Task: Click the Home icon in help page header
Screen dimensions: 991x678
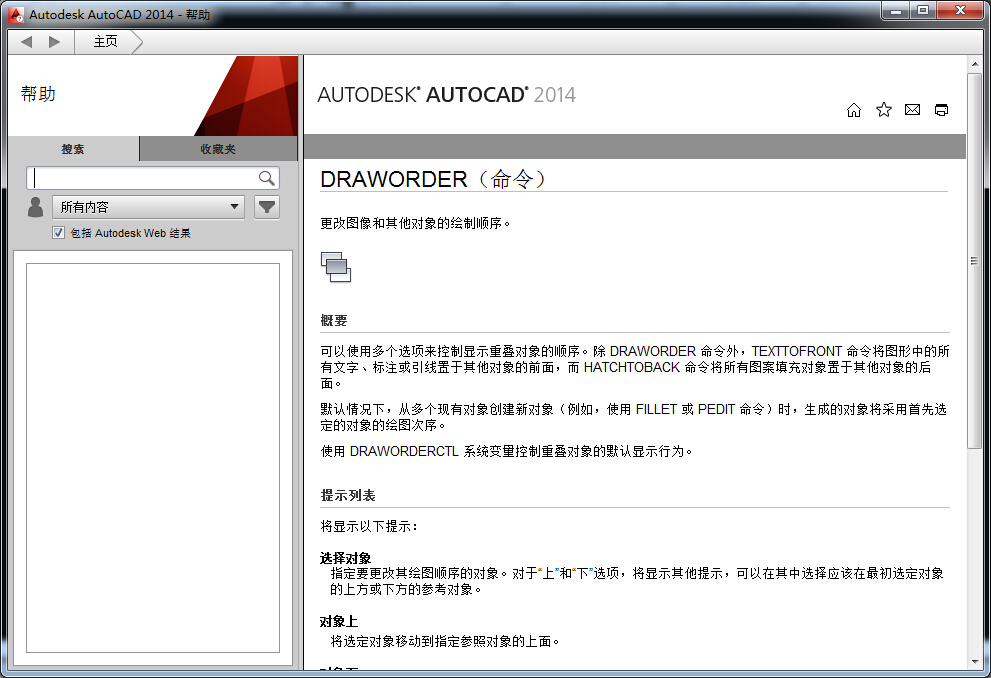Action: click(853, 110)
